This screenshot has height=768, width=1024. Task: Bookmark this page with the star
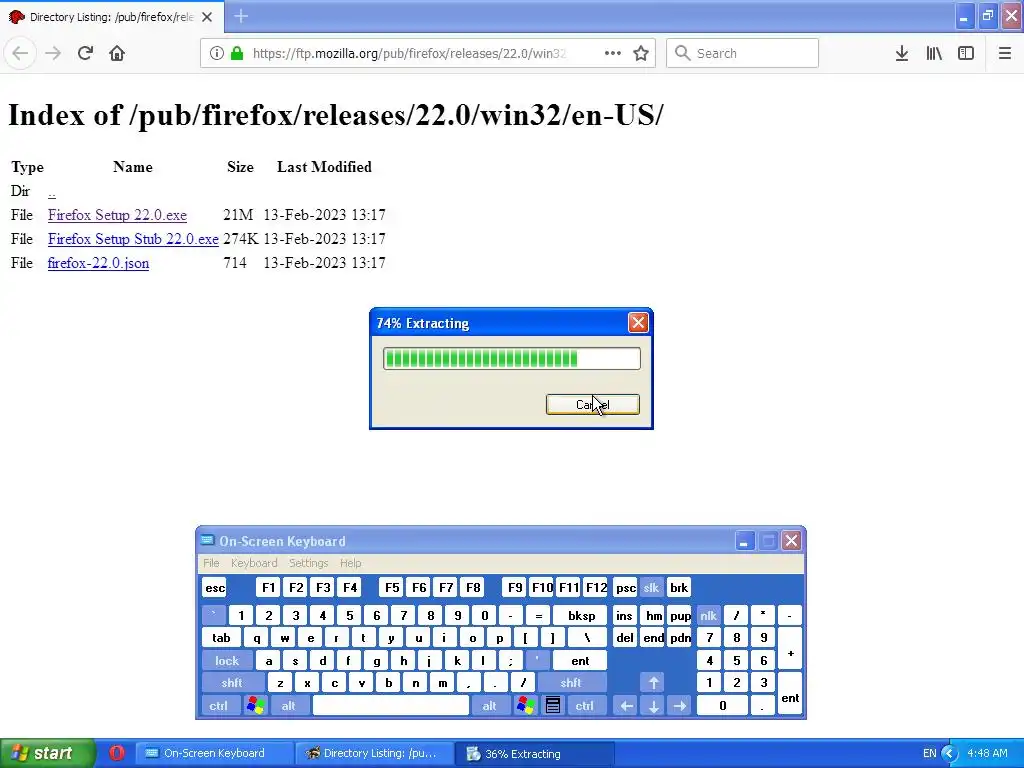point(641,54)
